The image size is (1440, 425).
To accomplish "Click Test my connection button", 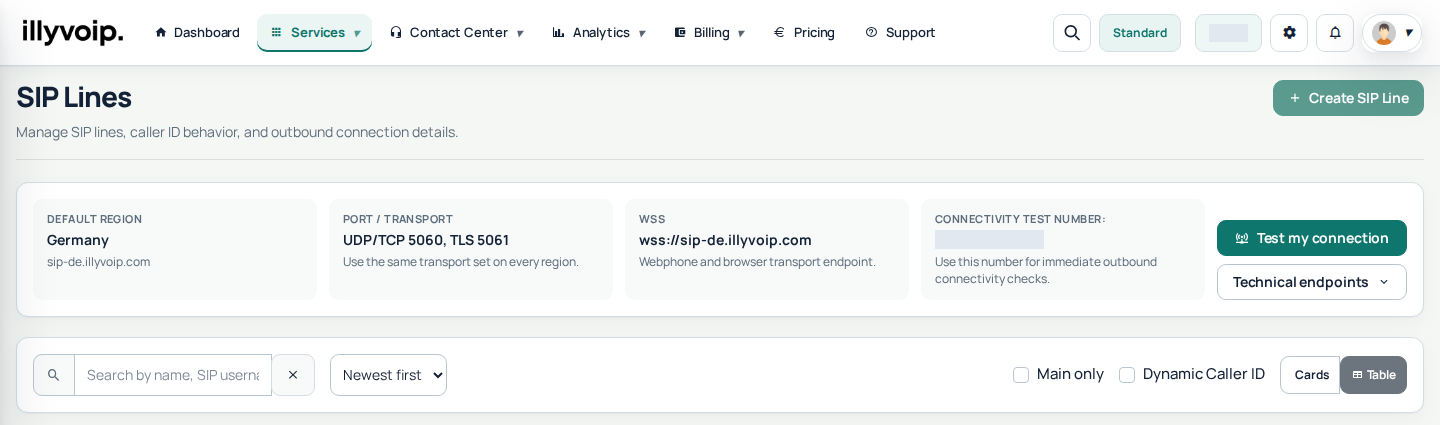I will click(x=1312, y=238).
